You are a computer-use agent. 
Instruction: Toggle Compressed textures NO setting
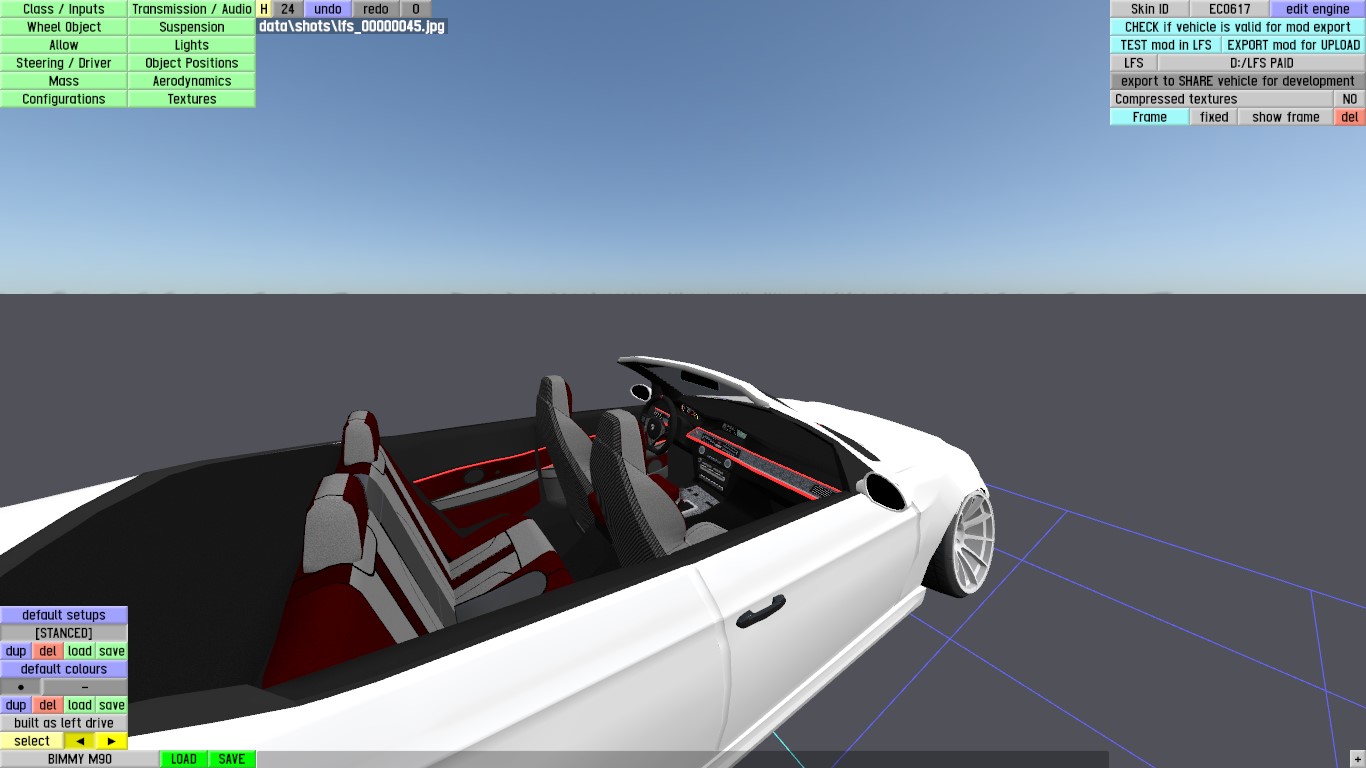pos(1350,99)
